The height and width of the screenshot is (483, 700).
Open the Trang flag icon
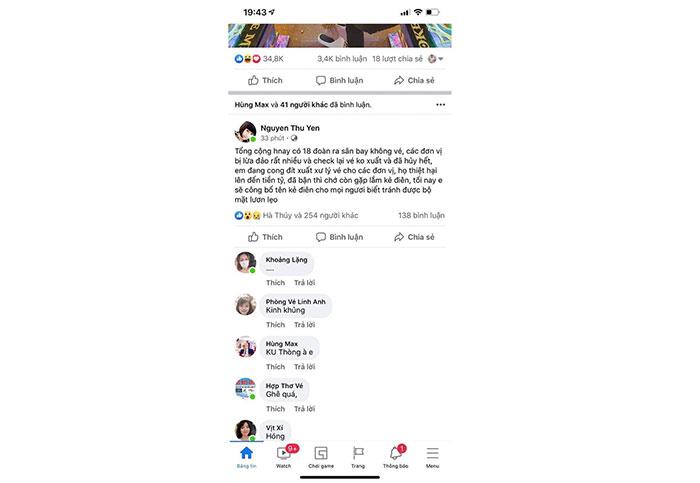[x=358, y=454]
